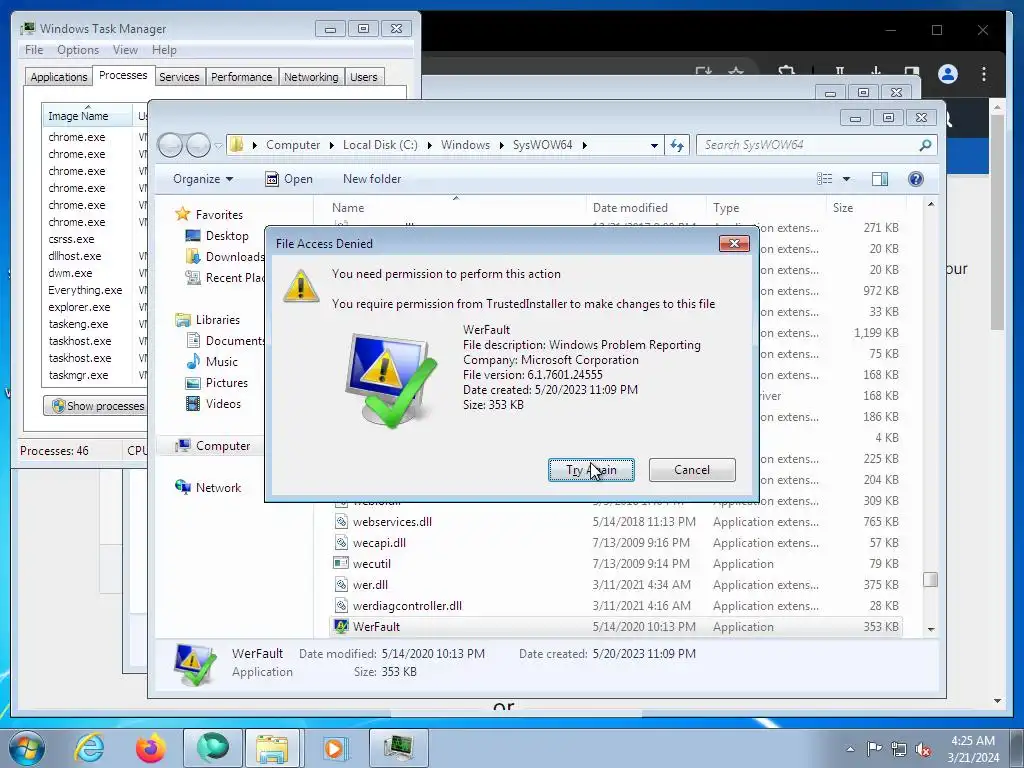Image resolution: width=1024 pixels, height=768 pixels.
Task: Change your view icon in Explorer toolbar
Action: click(825, 179)
